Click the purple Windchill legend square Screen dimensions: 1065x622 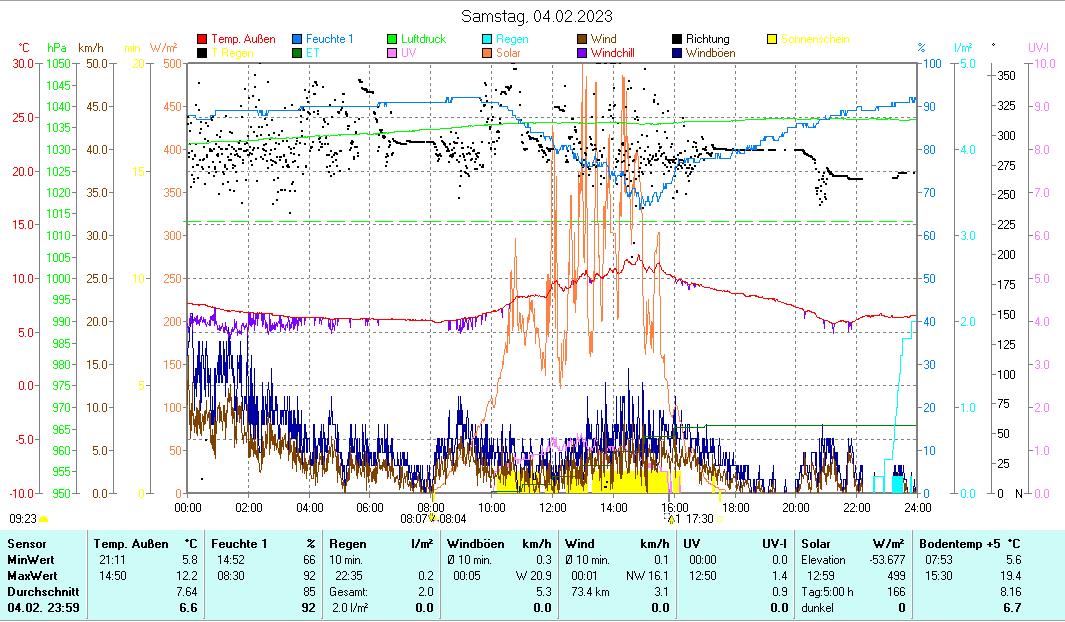[583, 52]
